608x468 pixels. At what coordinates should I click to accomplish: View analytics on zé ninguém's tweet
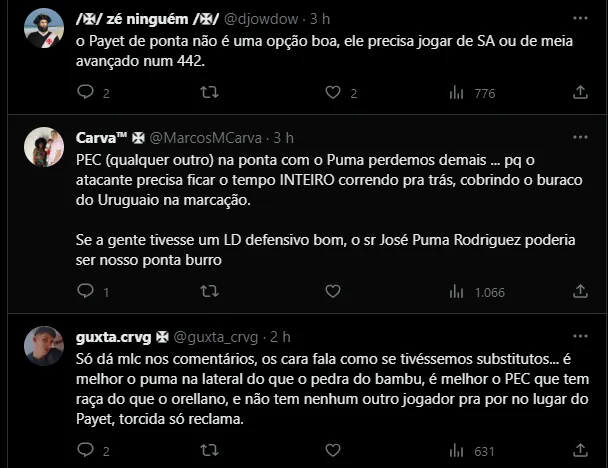pos(457,93)
